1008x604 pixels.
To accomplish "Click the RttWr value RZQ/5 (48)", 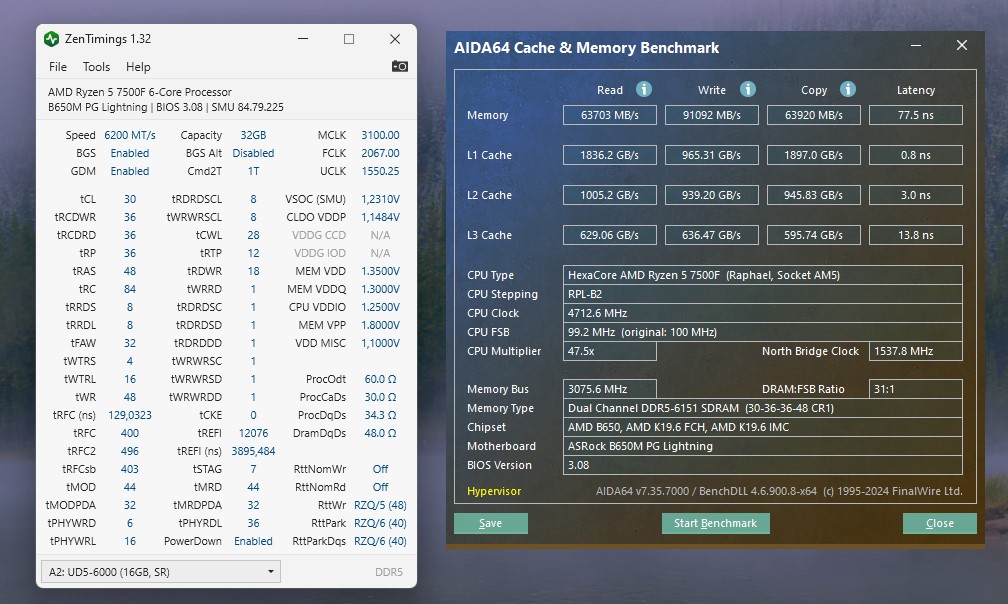I will [380, 505].
